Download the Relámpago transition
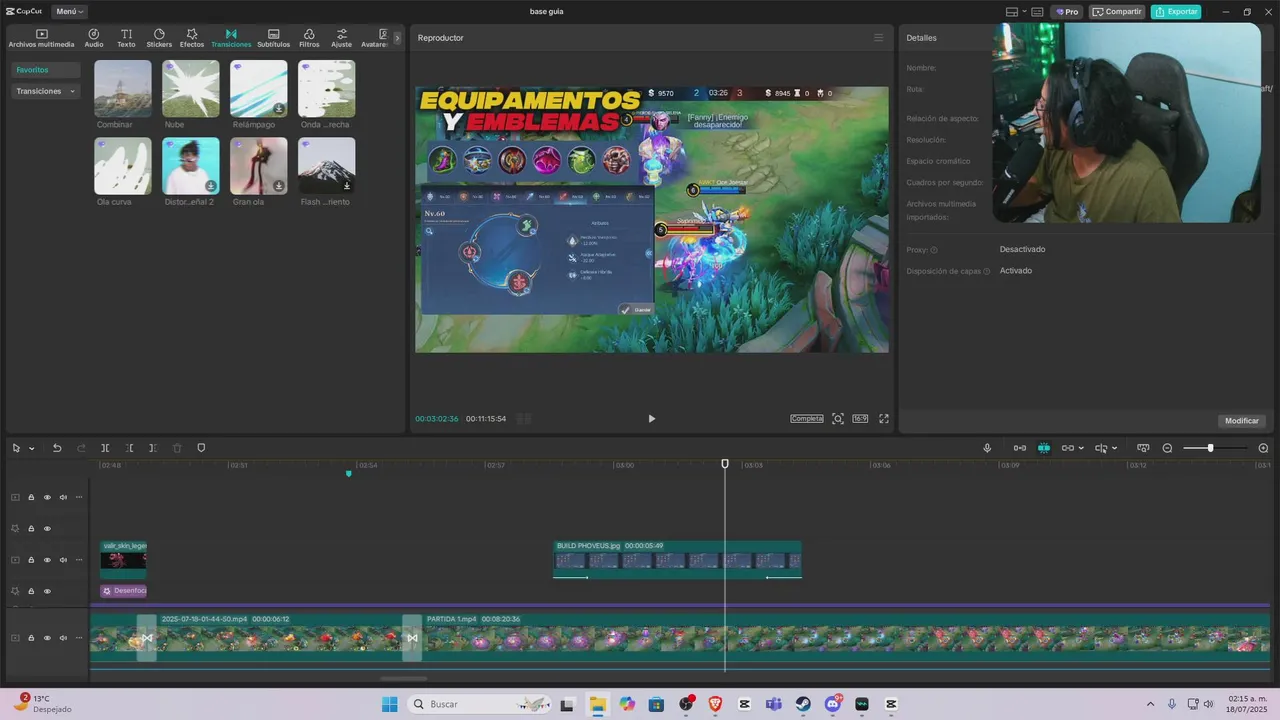Screen dimensions: 1280x720 click(279, 109)
